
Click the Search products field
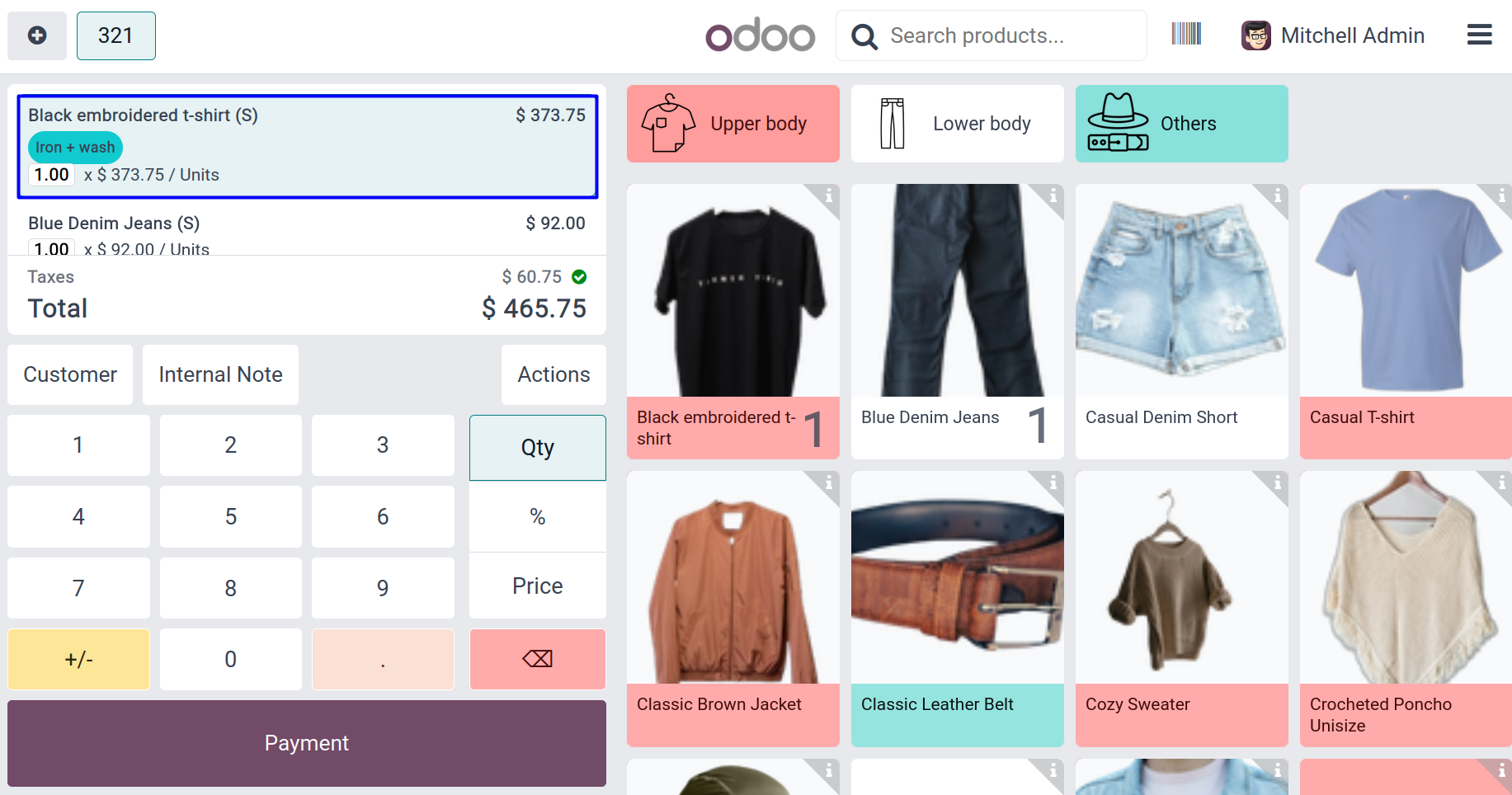click(x=1010, y=35)
